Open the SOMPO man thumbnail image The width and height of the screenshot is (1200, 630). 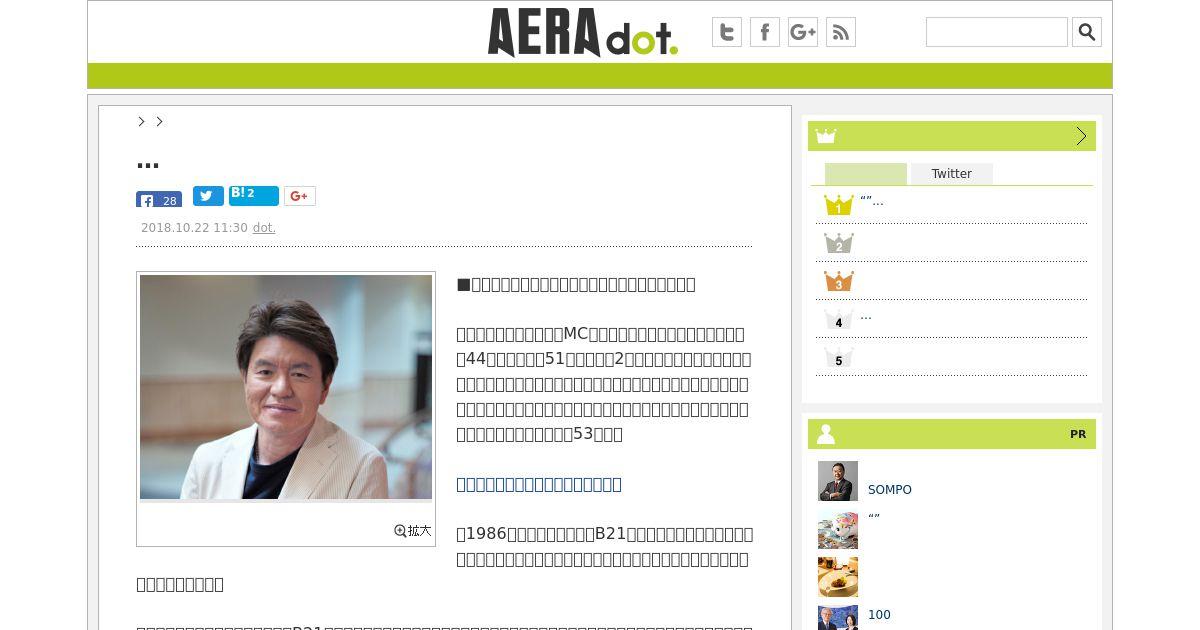(838, 481)
